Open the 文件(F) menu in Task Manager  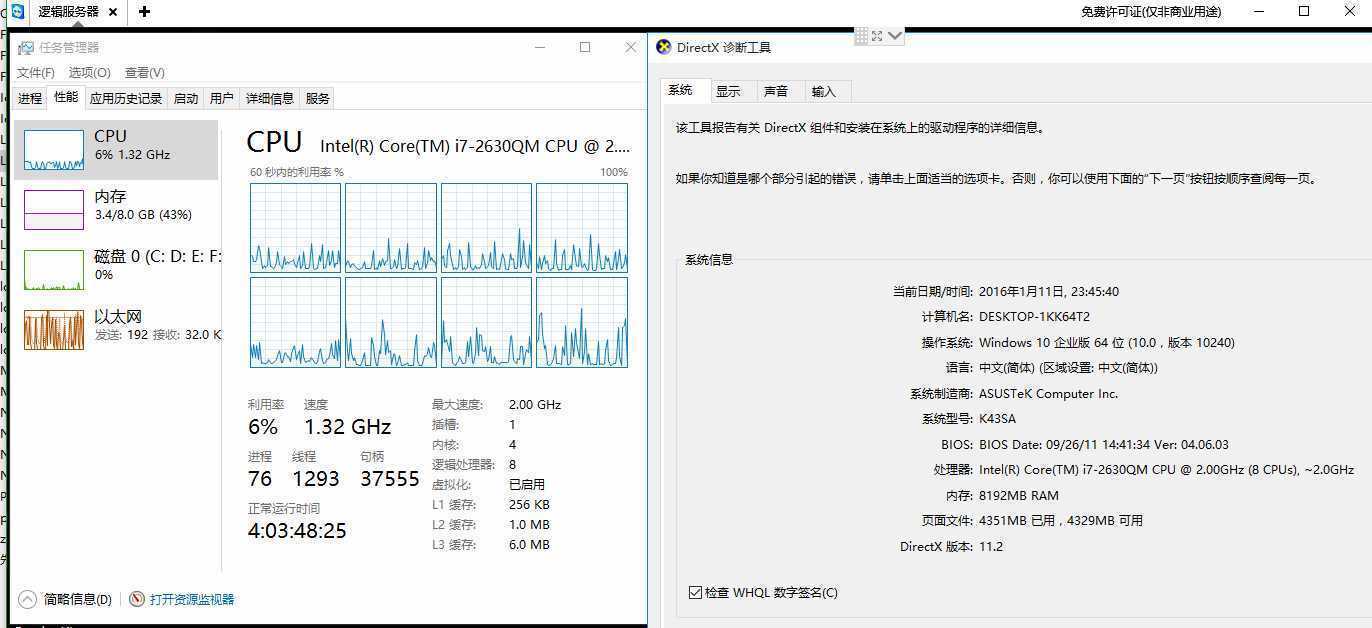pyautogui.click(x=35, y=73)
